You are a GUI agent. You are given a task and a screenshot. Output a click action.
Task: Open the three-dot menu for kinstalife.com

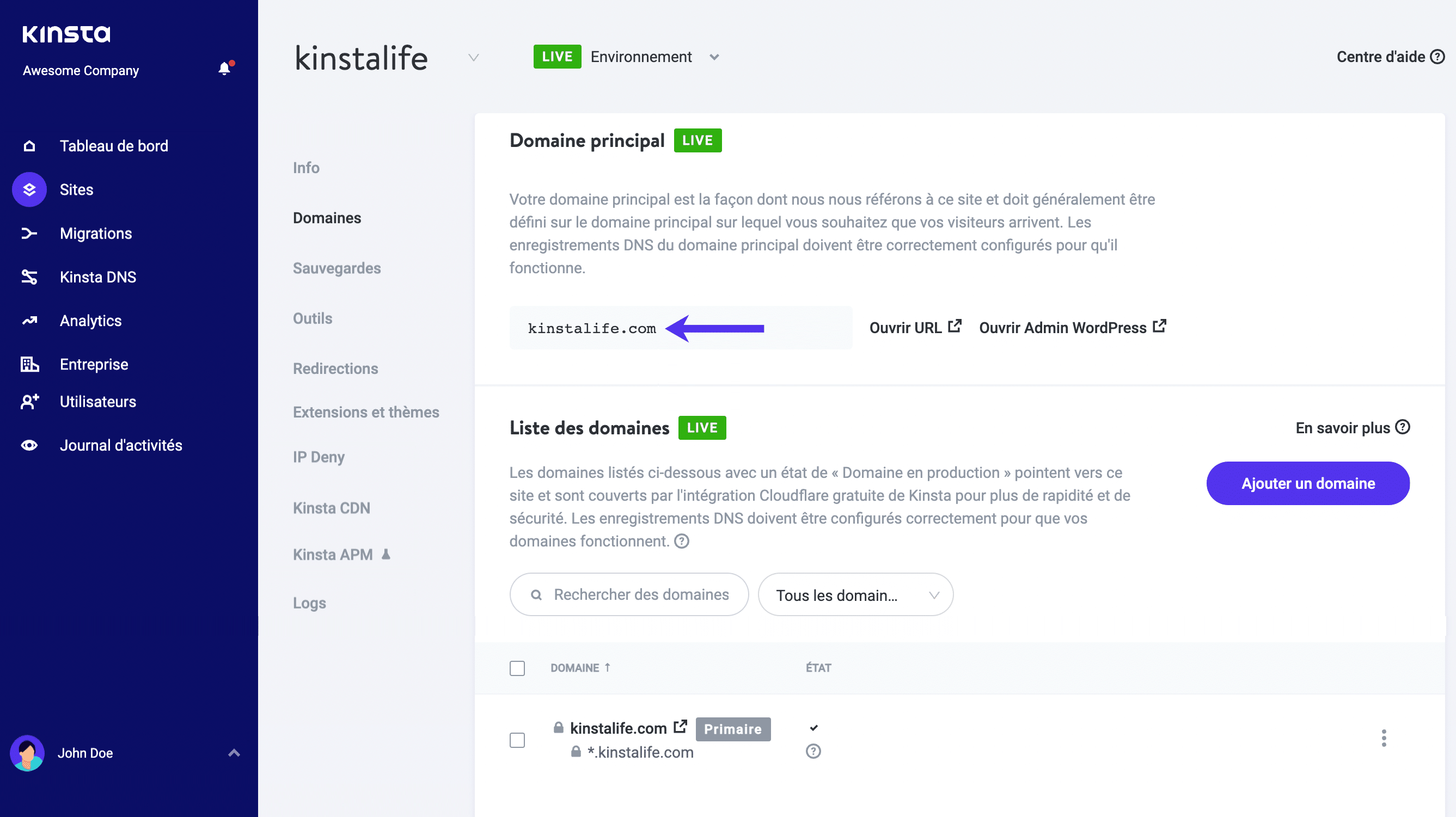pyautogui.click(x=1384, y=738)
